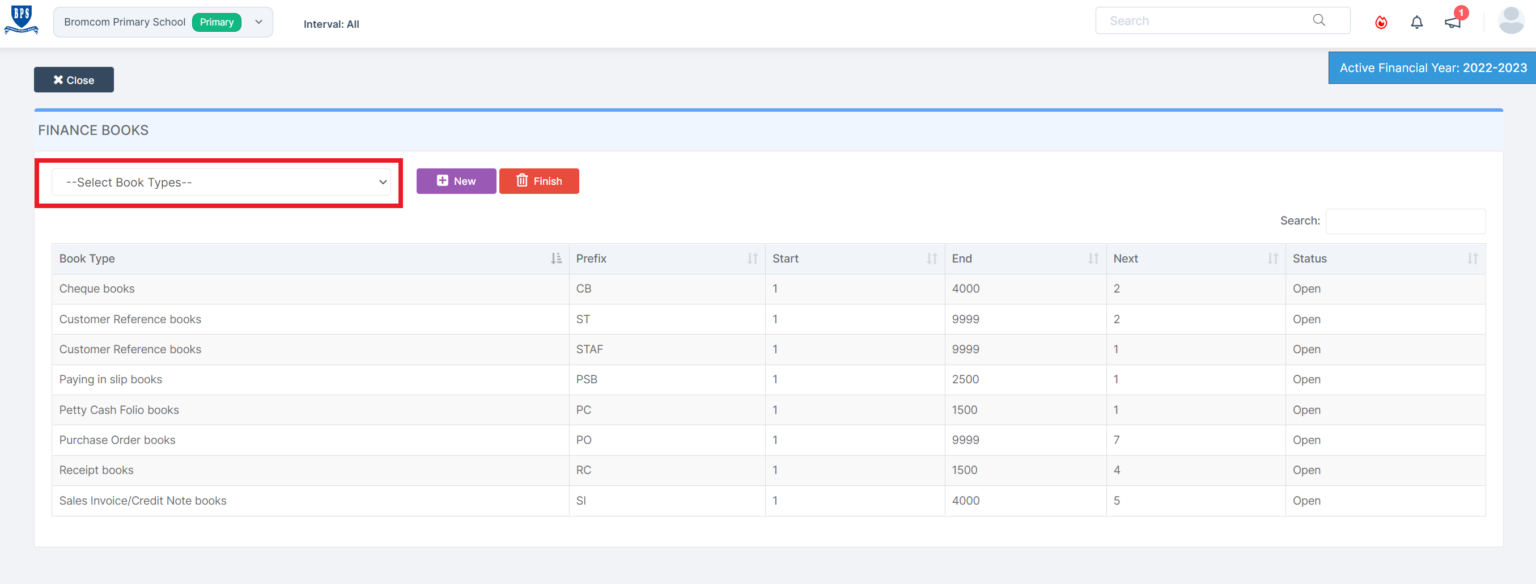Open the announcements megaphone icon
1536x584 pixels.
click(1453, 22)
